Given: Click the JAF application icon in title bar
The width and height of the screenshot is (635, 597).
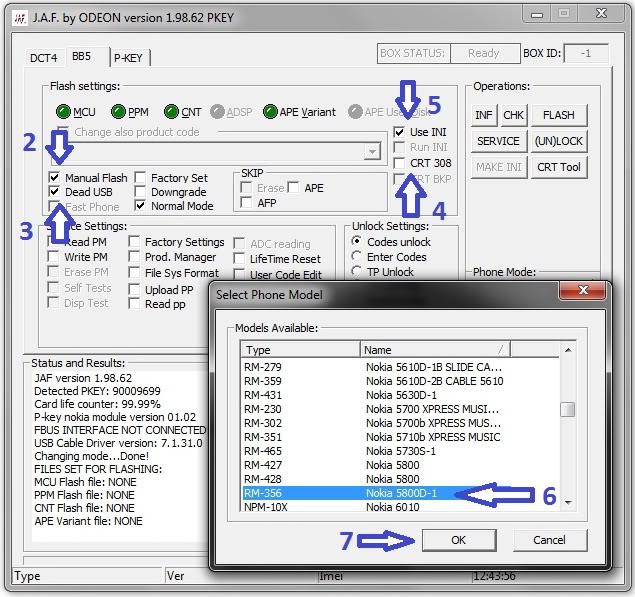Looking at the screenshot, I should [19, 18].
